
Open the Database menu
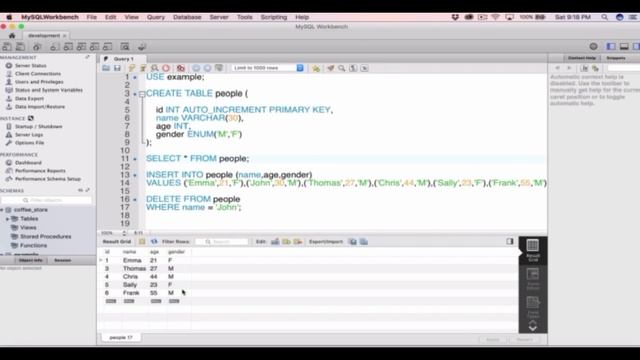[x=187, y=17]
